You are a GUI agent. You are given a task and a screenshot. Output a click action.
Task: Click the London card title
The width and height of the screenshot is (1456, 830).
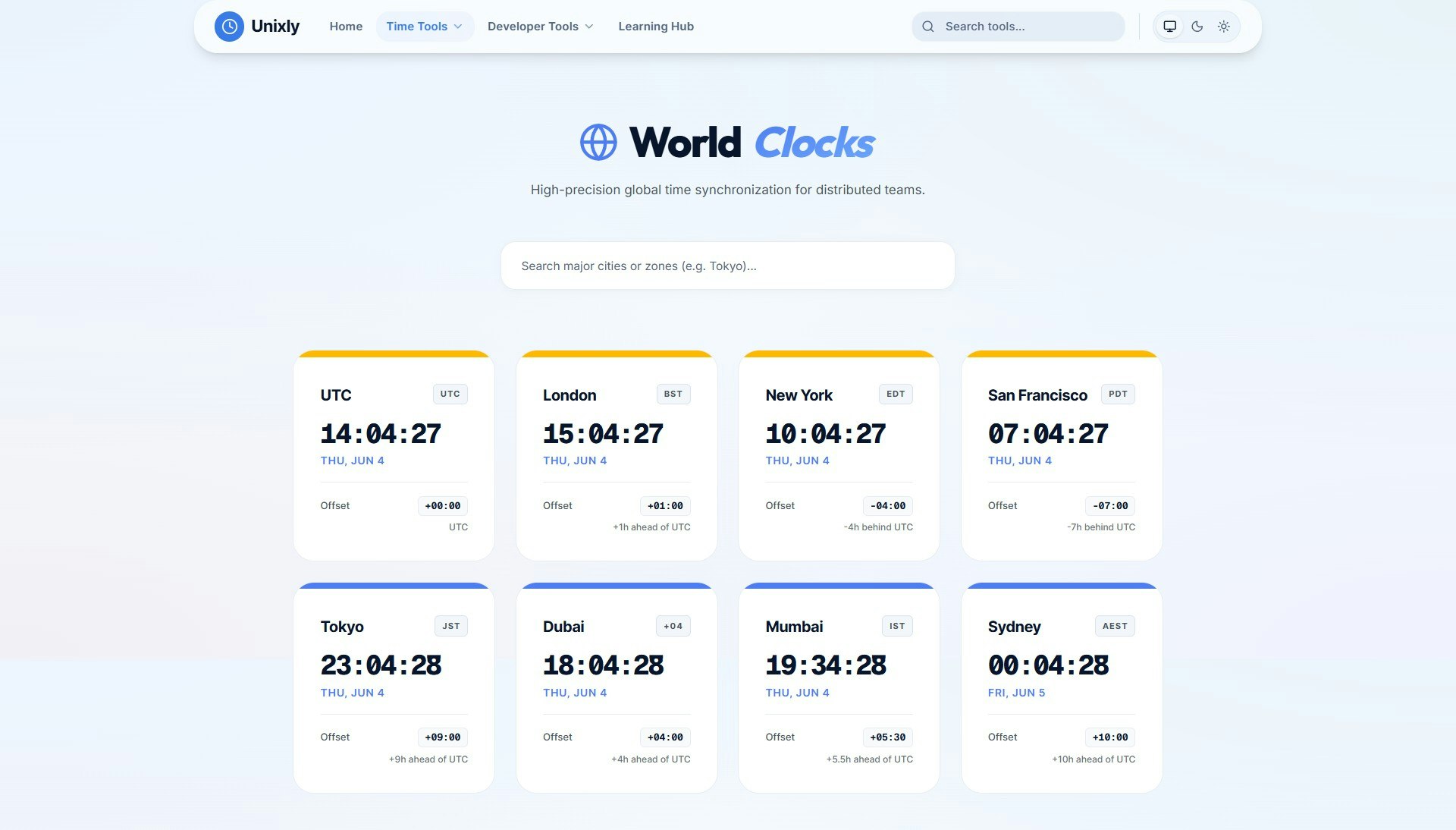pos(570,395)
